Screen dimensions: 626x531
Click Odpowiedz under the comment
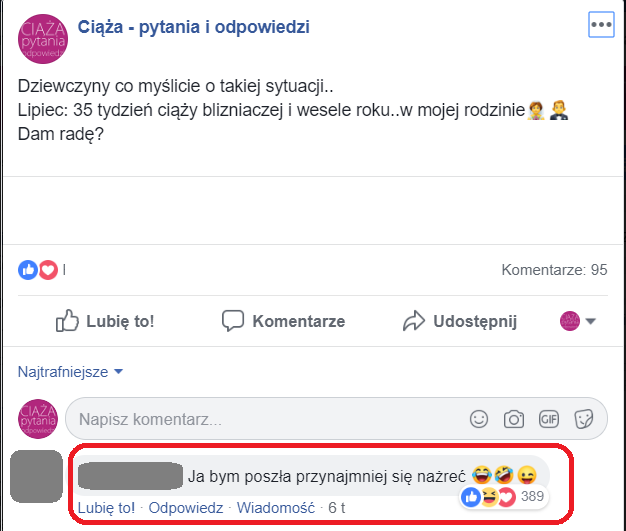(186, 508)
